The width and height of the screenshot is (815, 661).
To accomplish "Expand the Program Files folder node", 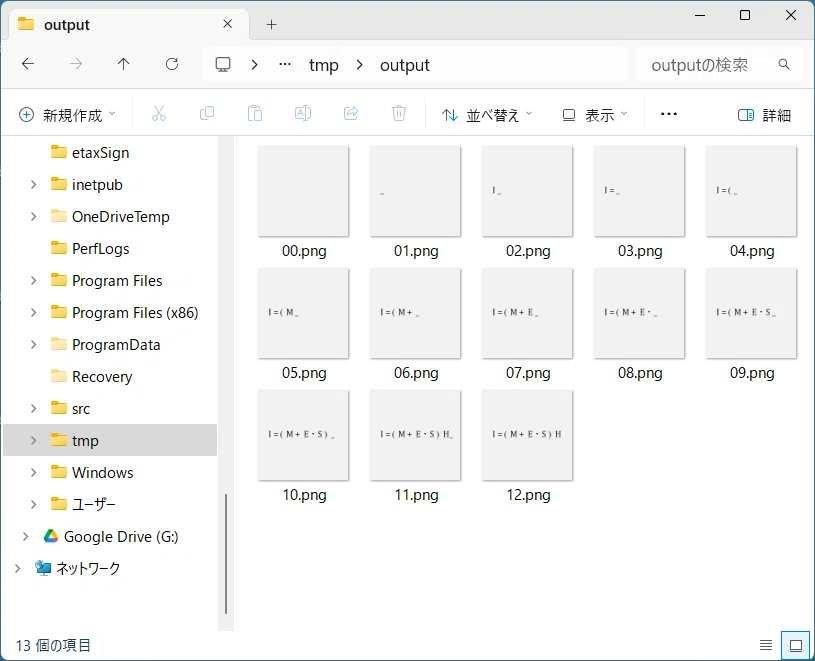I will click(x=34, y=281).
